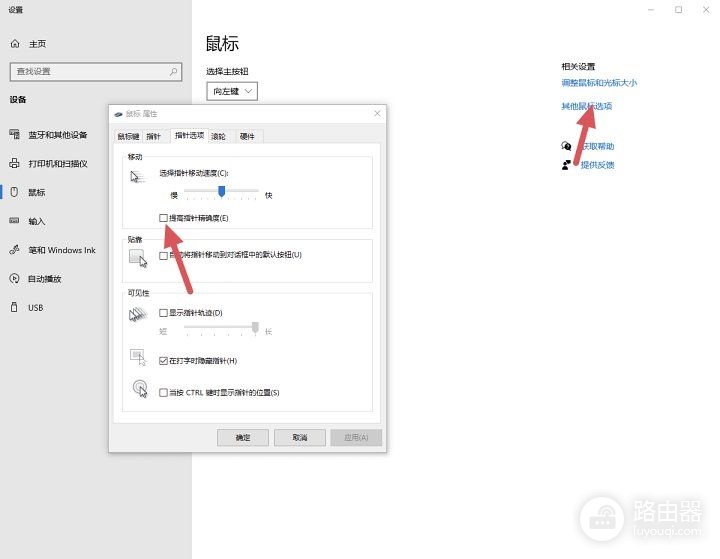Go to Home (主页) label
Image resolution: width=720 pixels, height=559 pixels.
point(37,44)
